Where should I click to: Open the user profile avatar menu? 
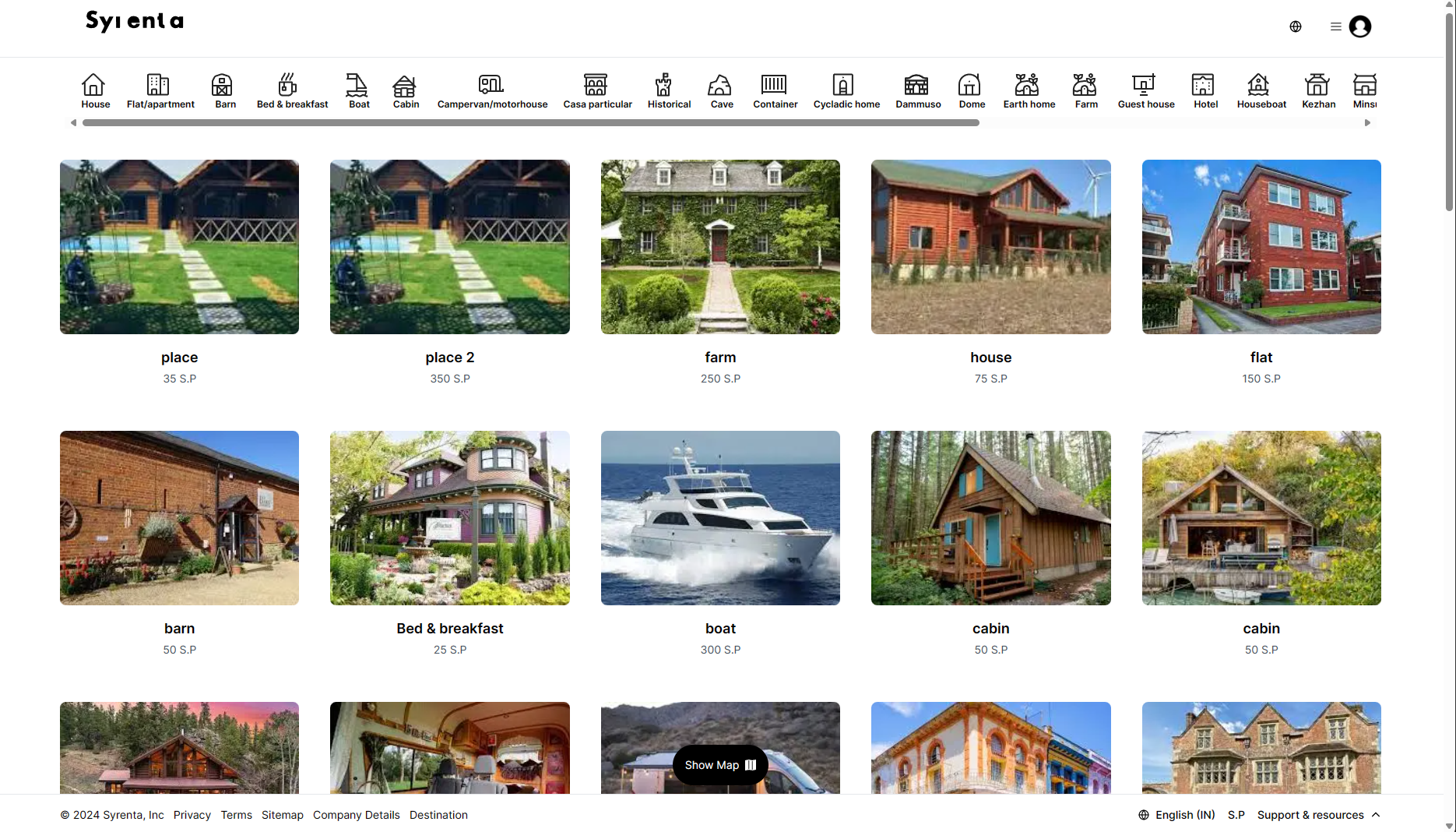coord(1359,26)
